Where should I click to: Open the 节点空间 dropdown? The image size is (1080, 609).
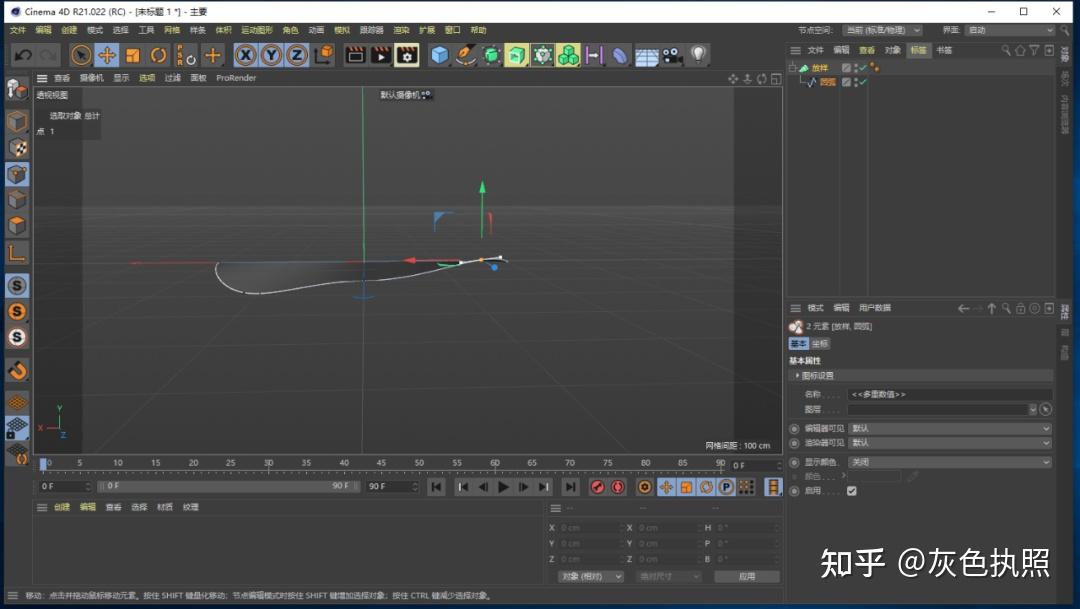click(x=882, y=30)
